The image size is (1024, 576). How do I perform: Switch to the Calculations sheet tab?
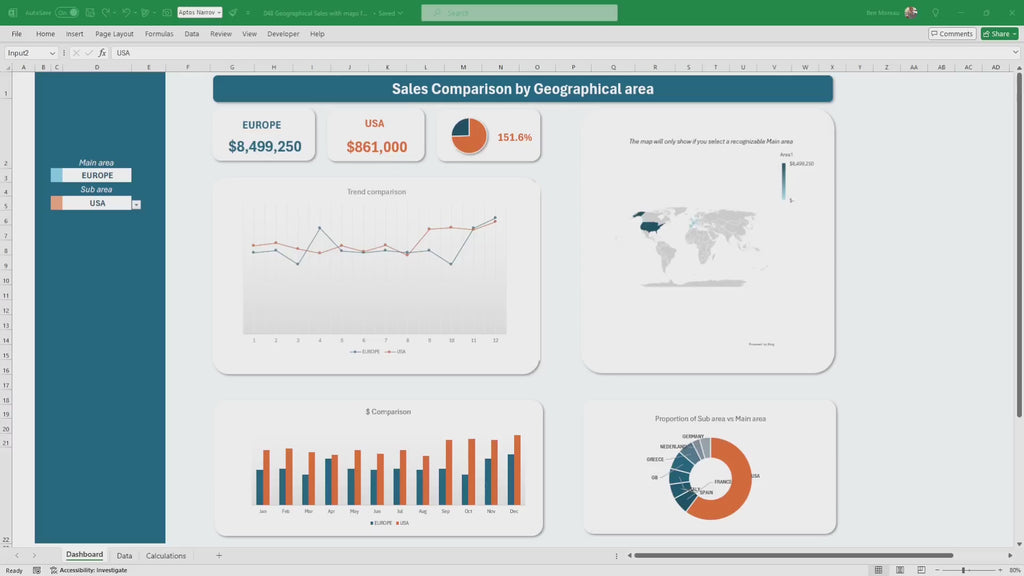[166, 555]
